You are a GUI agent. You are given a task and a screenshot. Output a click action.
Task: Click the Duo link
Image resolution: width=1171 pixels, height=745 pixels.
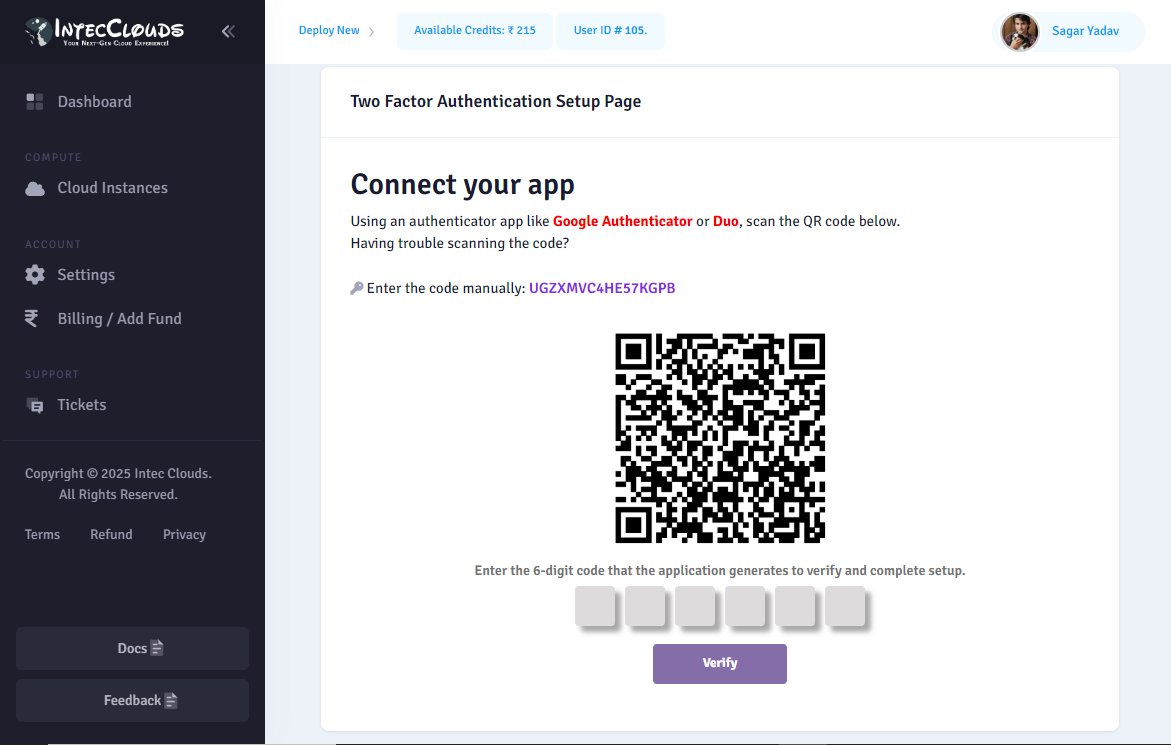tap(725, 221)
